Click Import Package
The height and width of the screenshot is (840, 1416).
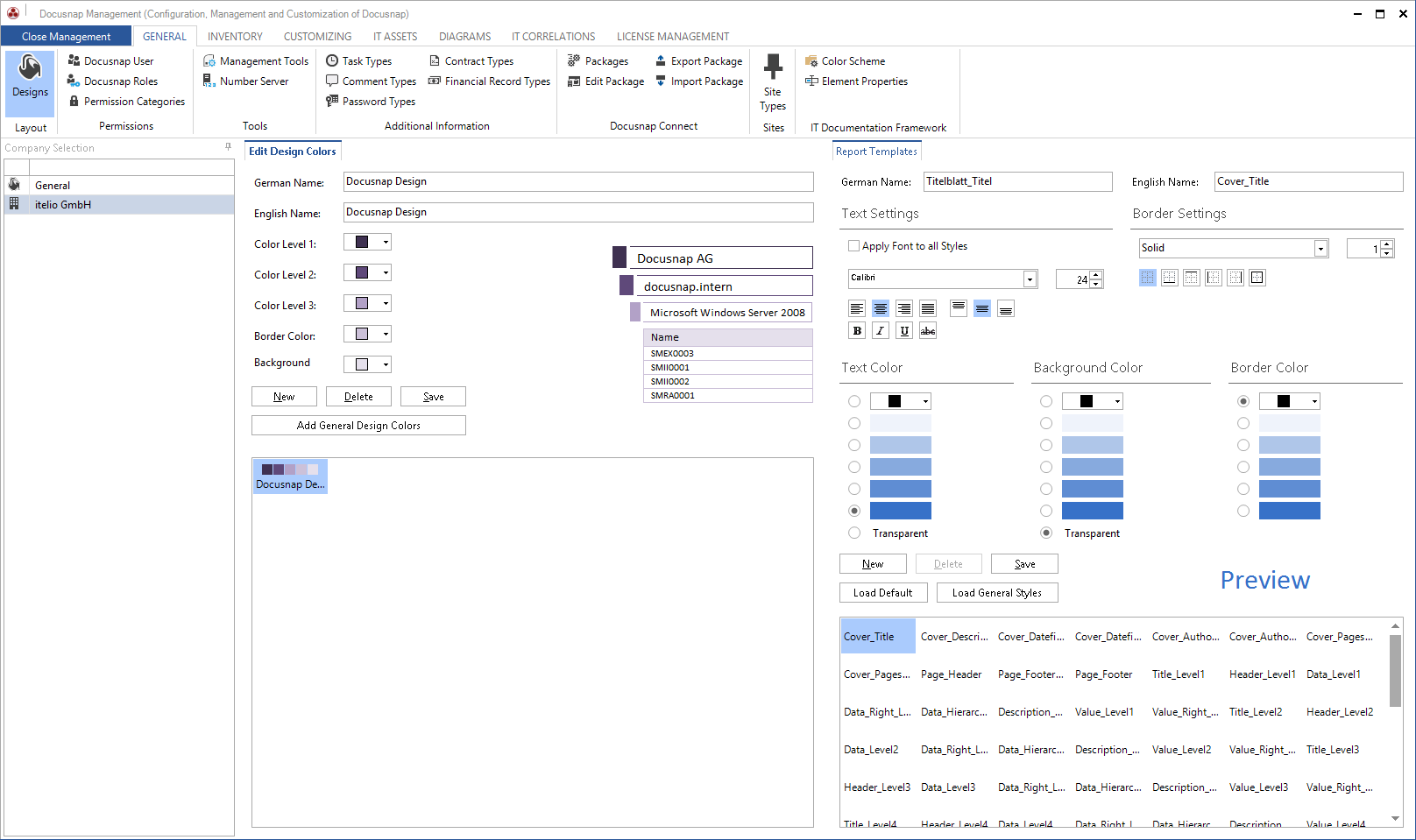(699, 81)
